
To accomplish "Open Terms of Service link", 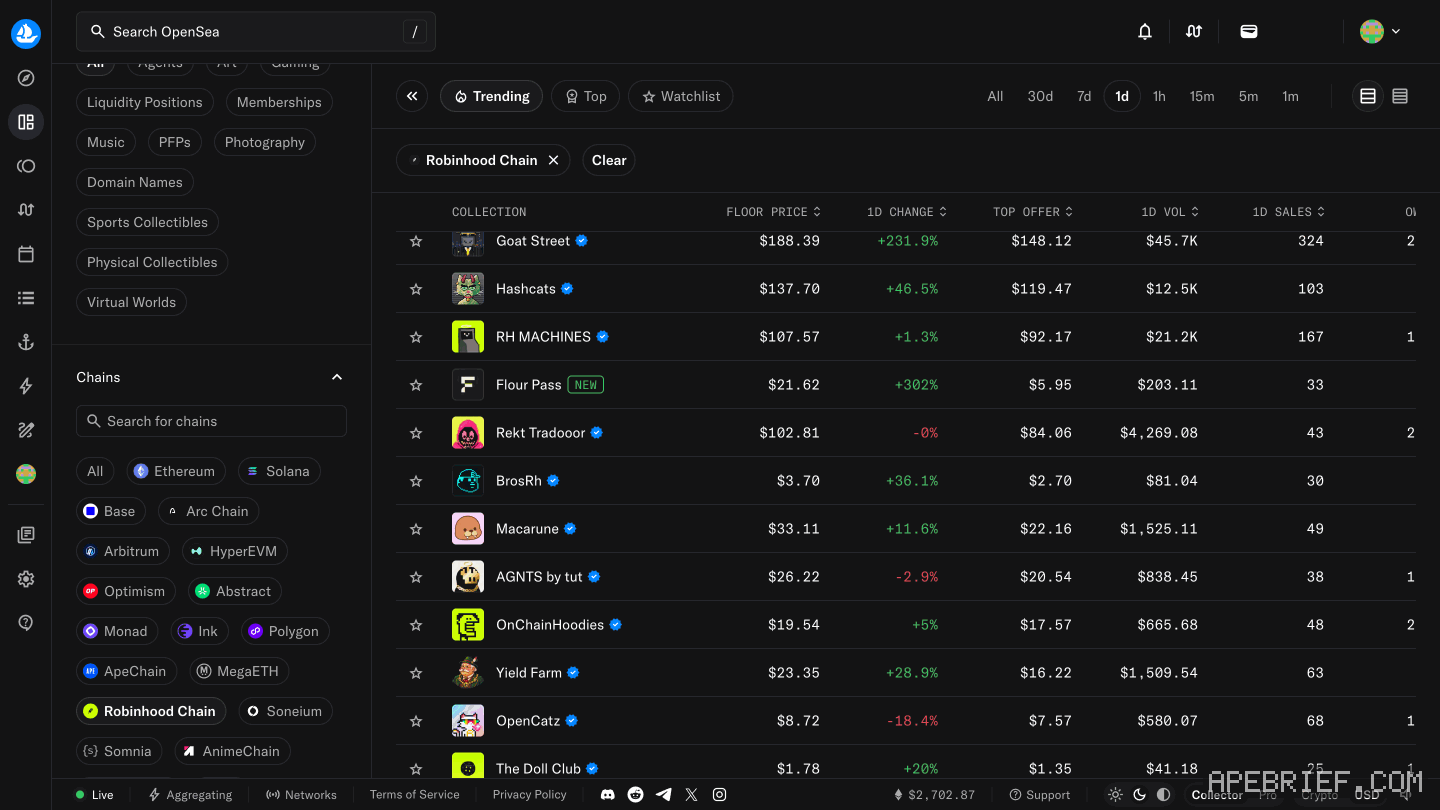I will pyautogui.click(x=415, y=795).
